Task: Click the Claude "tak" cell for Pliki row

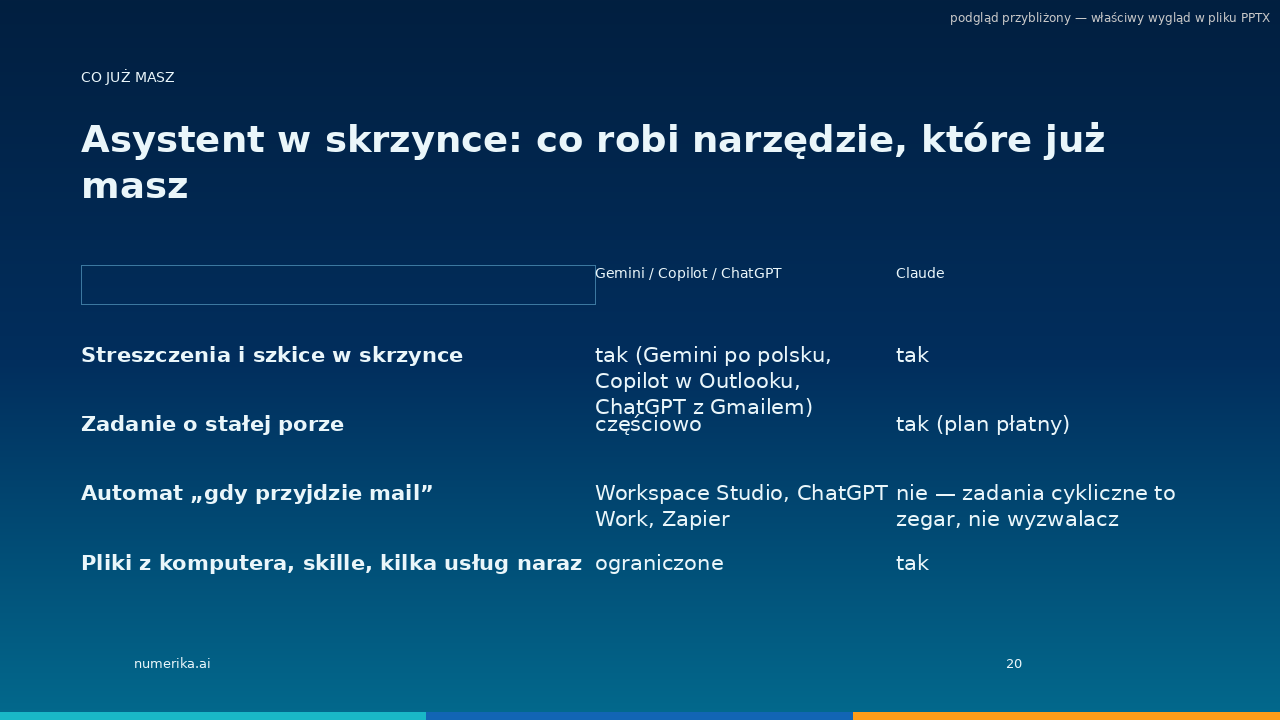Action: [x=912, y=563]
